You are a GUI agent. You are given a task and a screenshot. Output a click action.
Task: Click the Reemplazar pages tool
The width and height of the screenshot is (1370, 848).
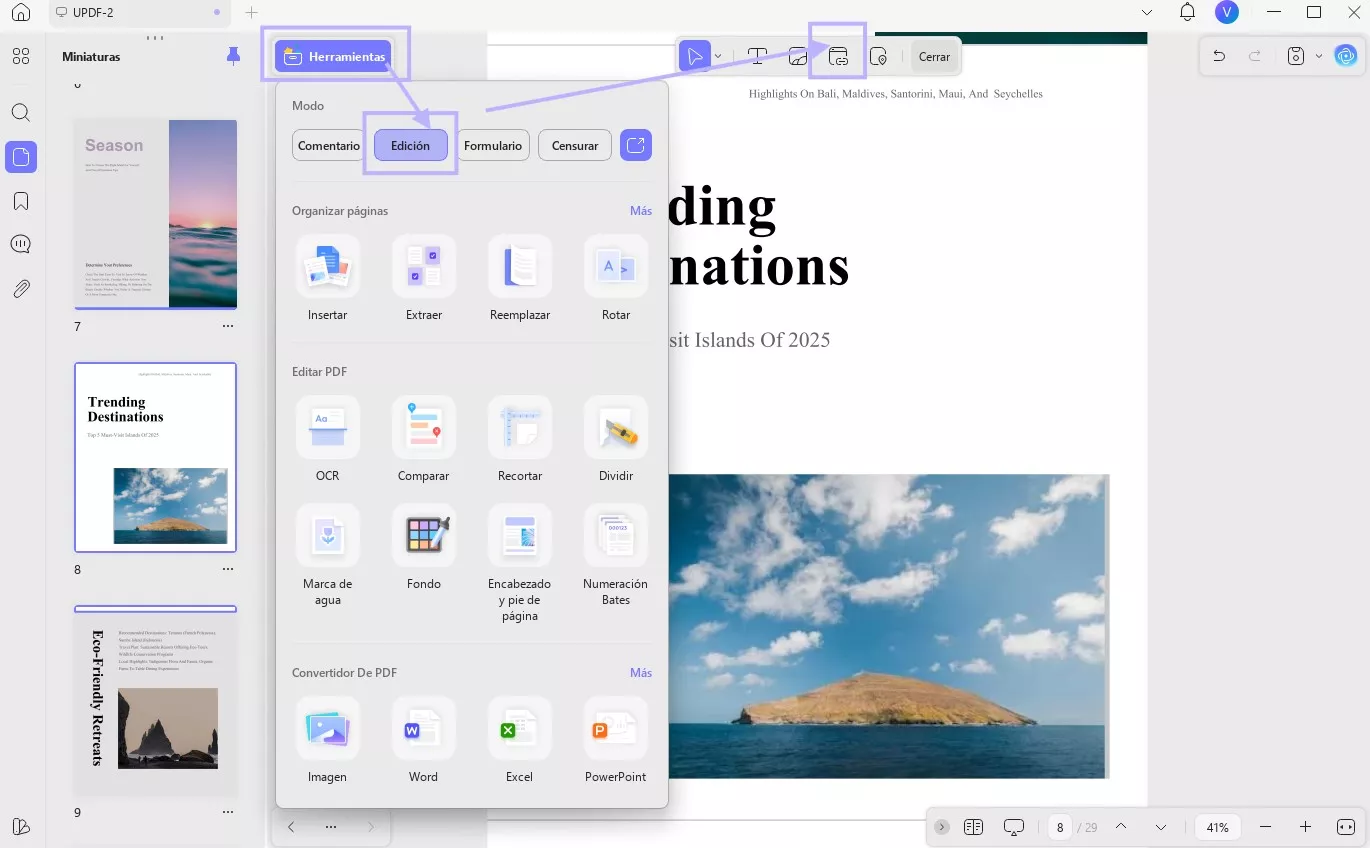(x=520, y=278)
